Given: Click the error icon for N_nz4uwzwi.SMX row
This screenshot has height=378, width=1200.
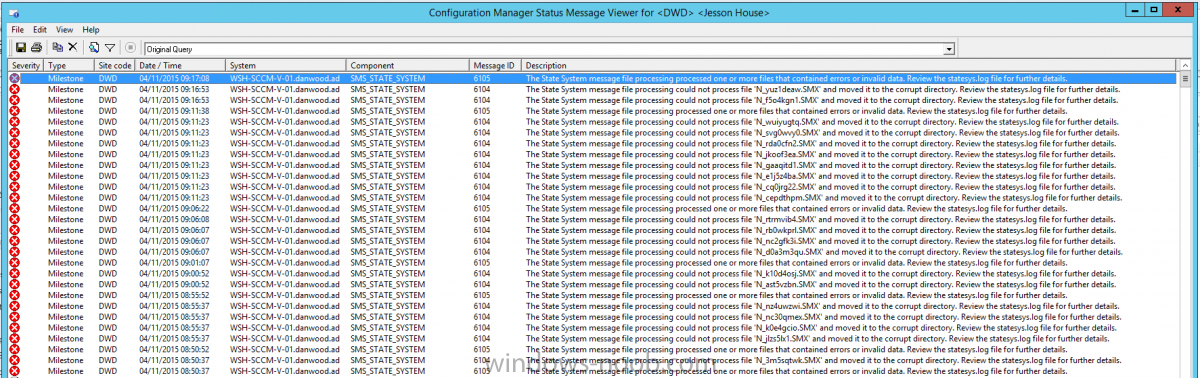Looking at the screenshot, I should click(15, 306).
